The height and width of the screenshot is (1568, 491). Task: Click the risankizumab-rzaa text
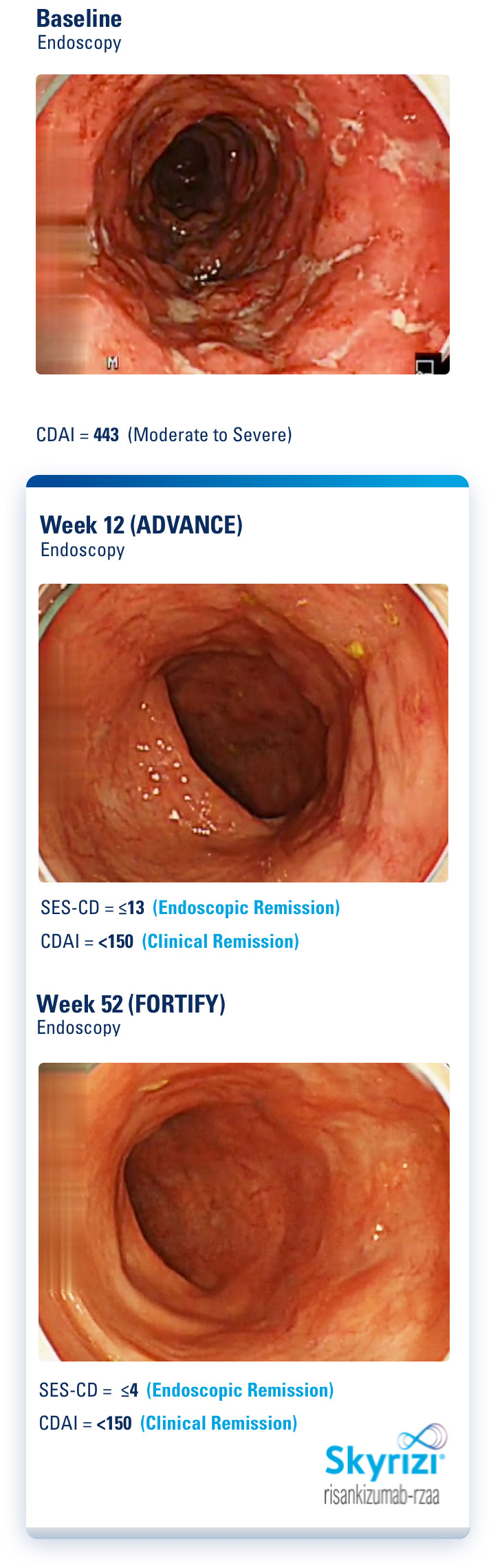[382, 1495]
